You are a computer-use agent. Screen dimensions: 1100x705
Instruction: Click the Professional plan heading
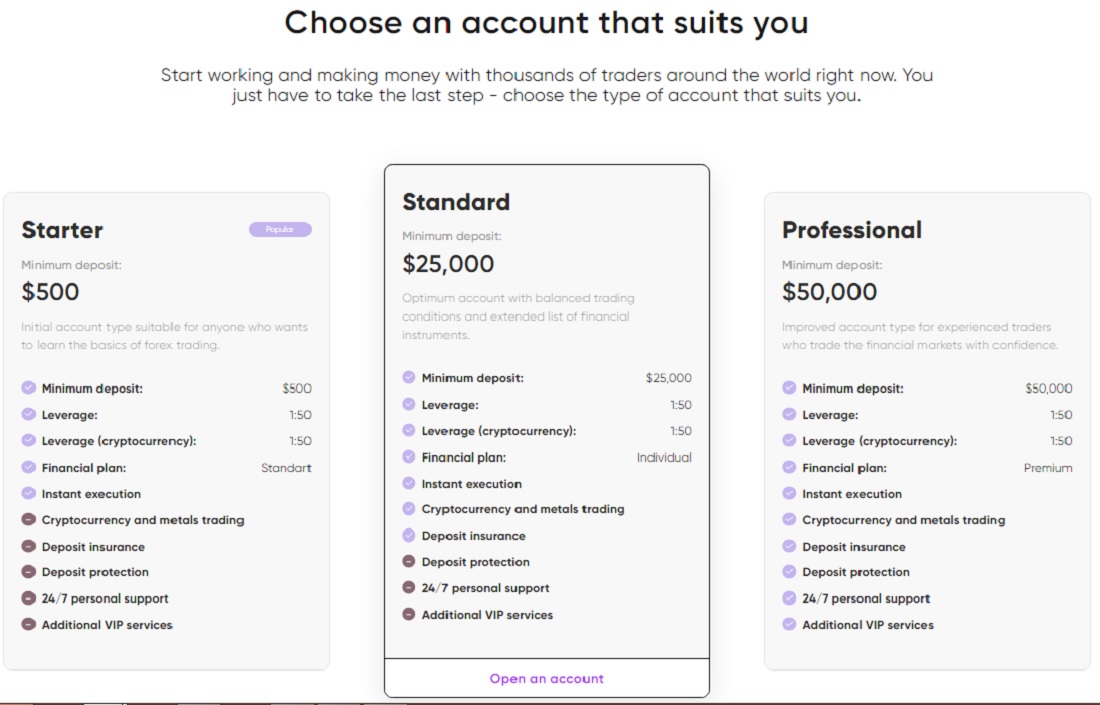pyautogui.click(x=852, y=230)
